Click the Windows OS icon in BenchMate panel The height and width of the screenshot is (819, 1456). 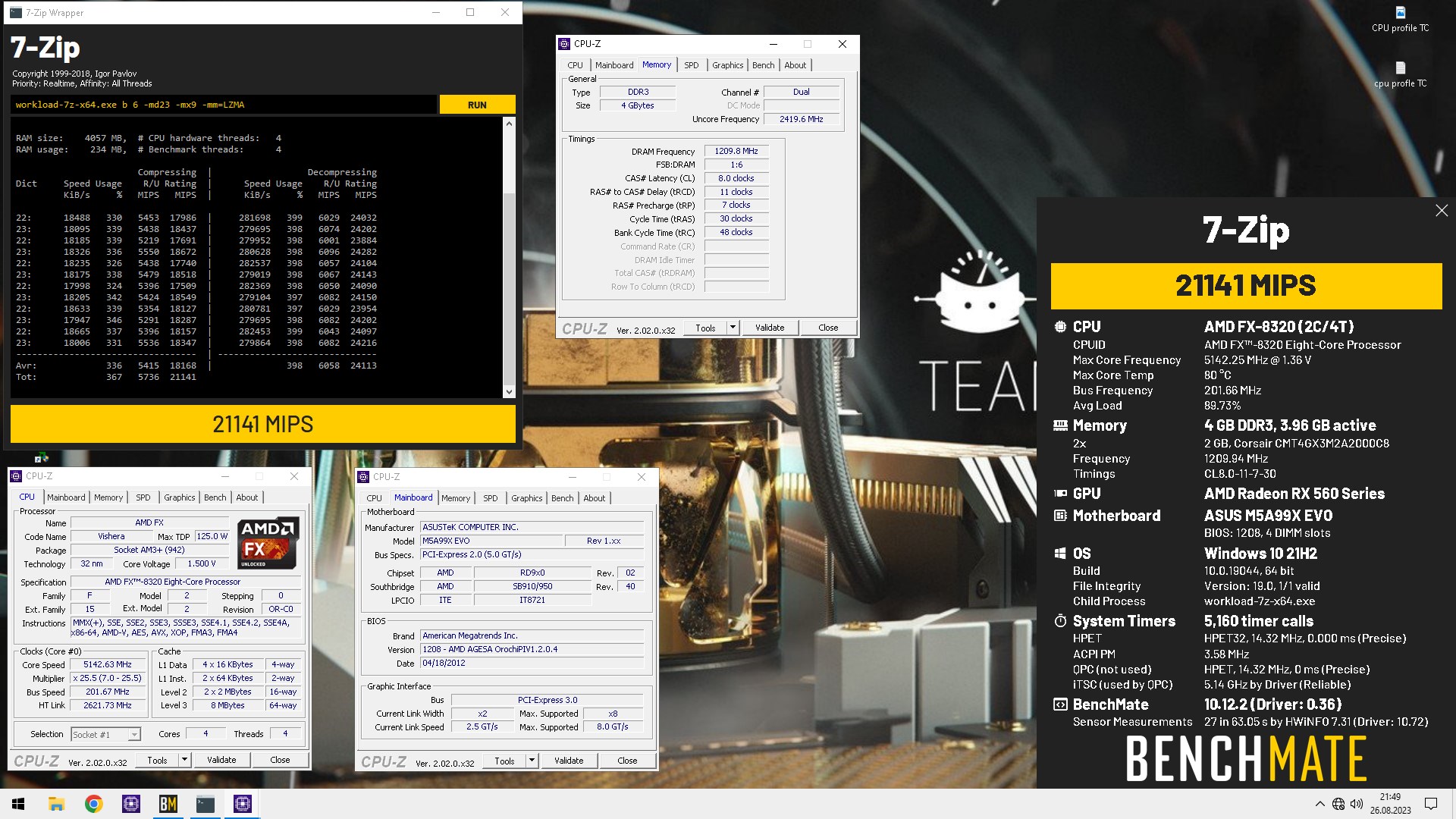point(1060,554)
